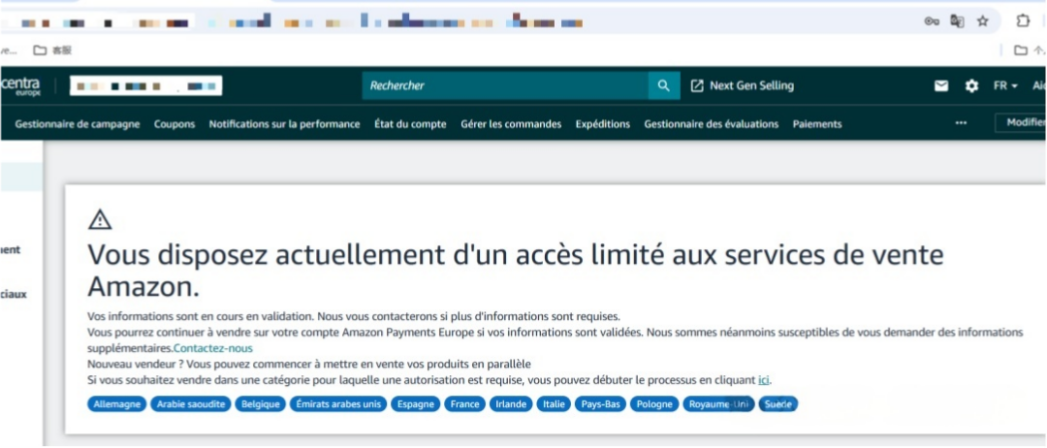Open the Paiements menu item
Screen dimensions: 1047x448
[x=817, y=124]
